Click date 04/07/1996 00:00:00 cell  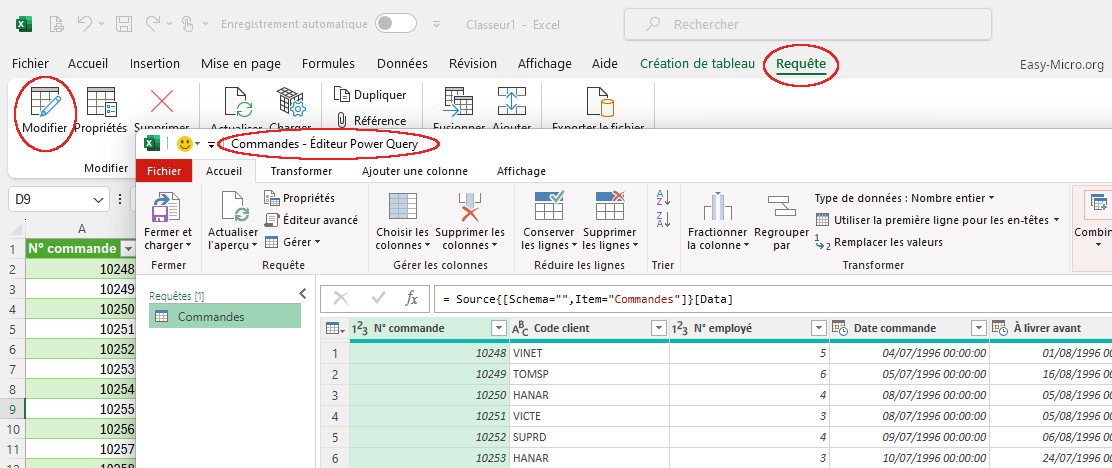point(909,352)
